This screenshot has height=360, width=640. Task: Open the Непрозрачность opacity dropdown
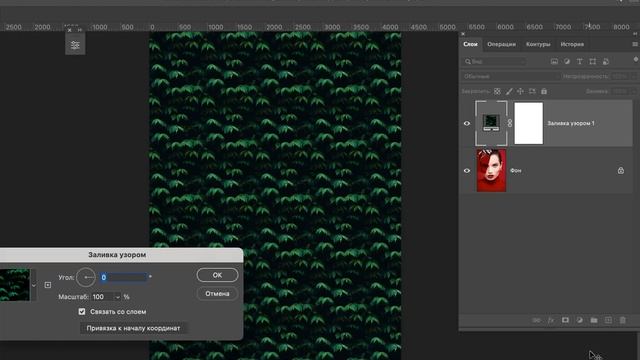coord(633,76)
